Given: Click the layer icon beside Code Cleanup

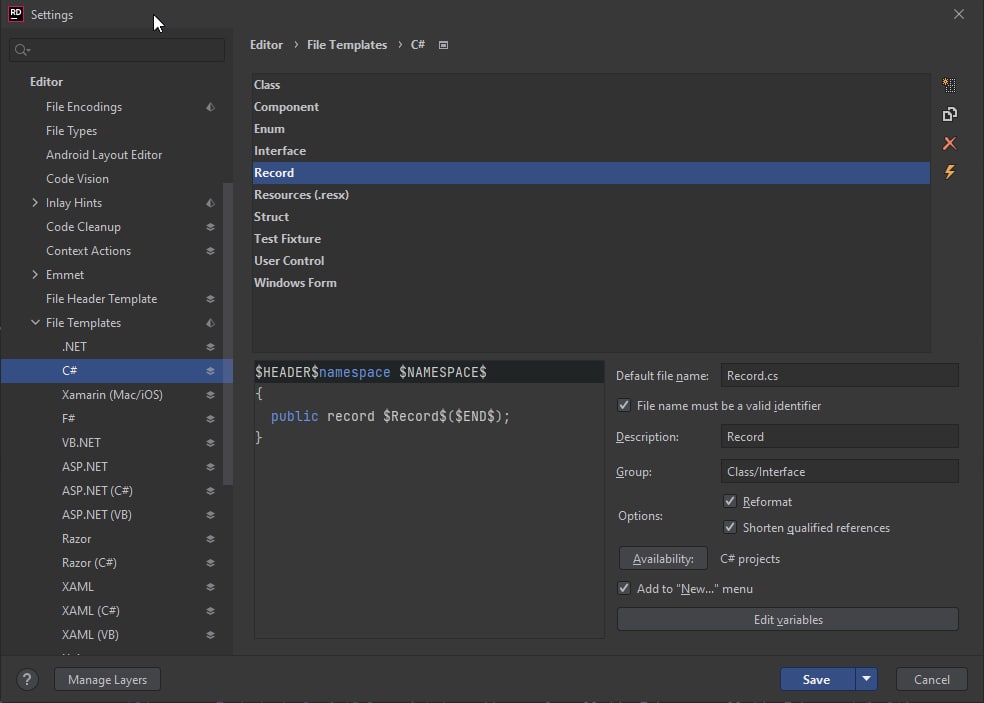Looking at the screenshot, I should click(x=210, y=227).
